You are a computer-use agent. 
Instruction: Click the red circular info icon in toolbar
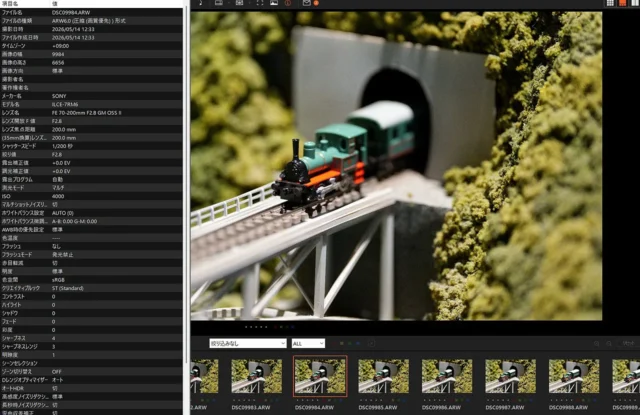(288, 3)
